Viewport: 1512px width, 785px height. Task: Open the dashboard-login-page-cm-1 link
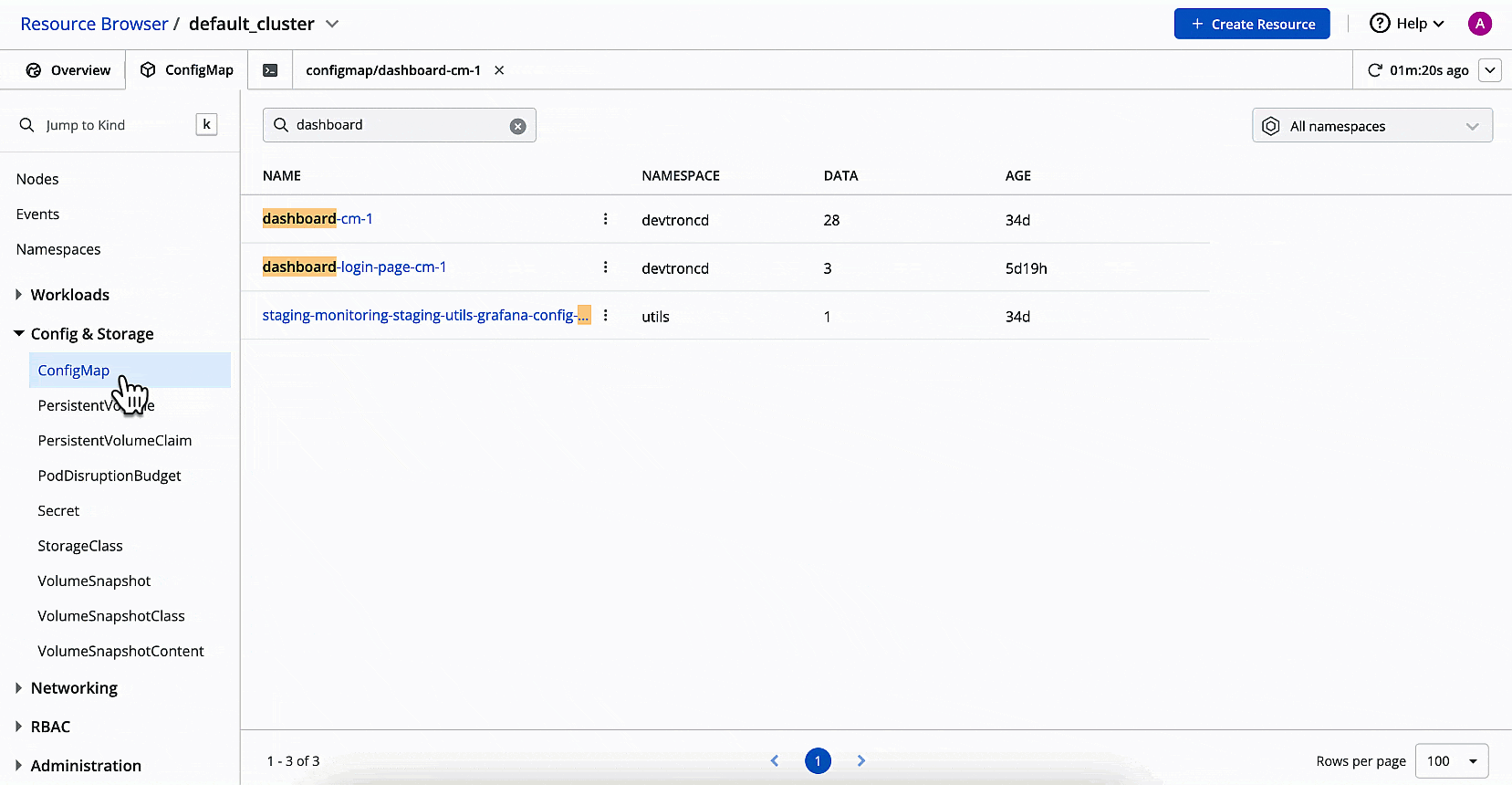[x=354, y=267]
